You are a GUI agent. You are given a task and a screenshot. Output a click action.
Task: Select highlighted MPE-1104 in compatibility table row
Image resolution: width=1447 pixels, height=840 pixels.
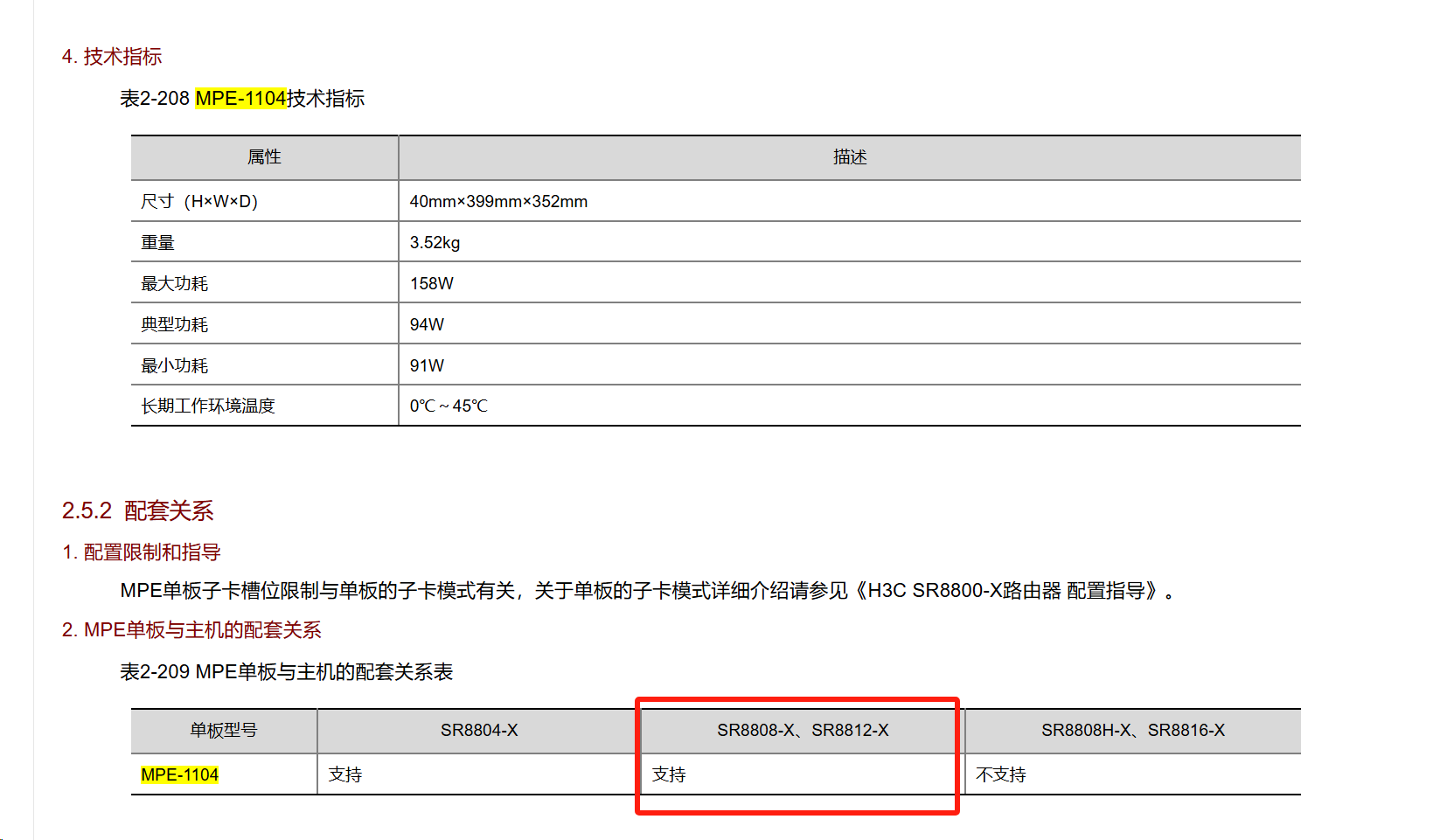click(179, 775)
